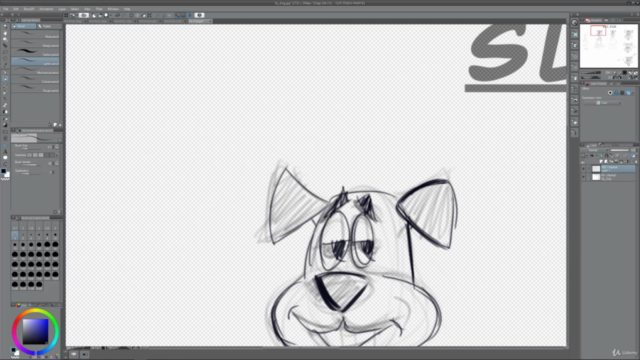Click the Undo arrow in command bar

coord(118,15)
